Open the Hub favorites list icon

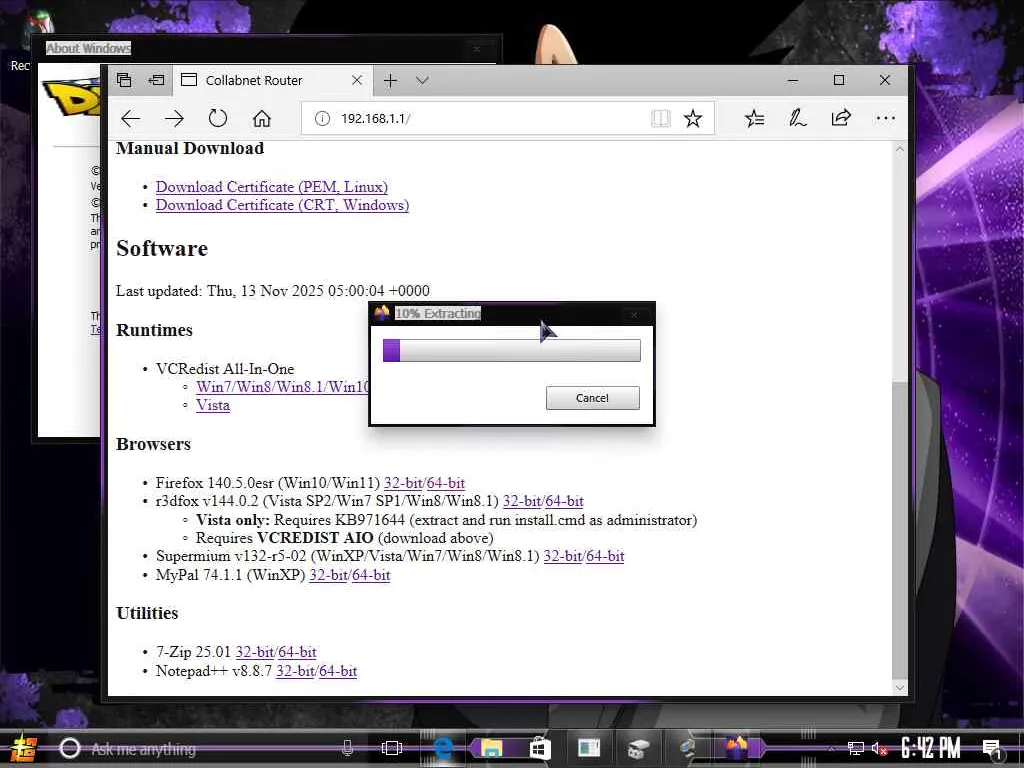754,118
